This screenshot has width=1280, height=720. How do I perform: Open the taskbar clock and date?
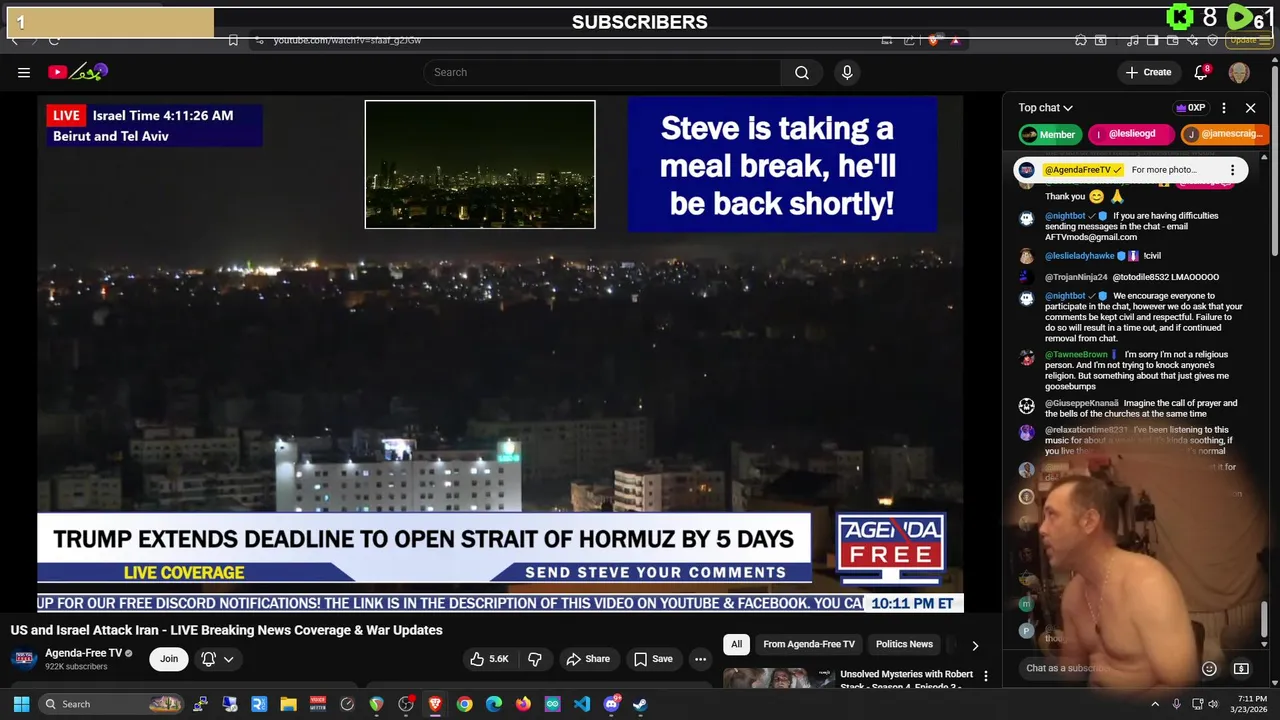point(1251,704)
